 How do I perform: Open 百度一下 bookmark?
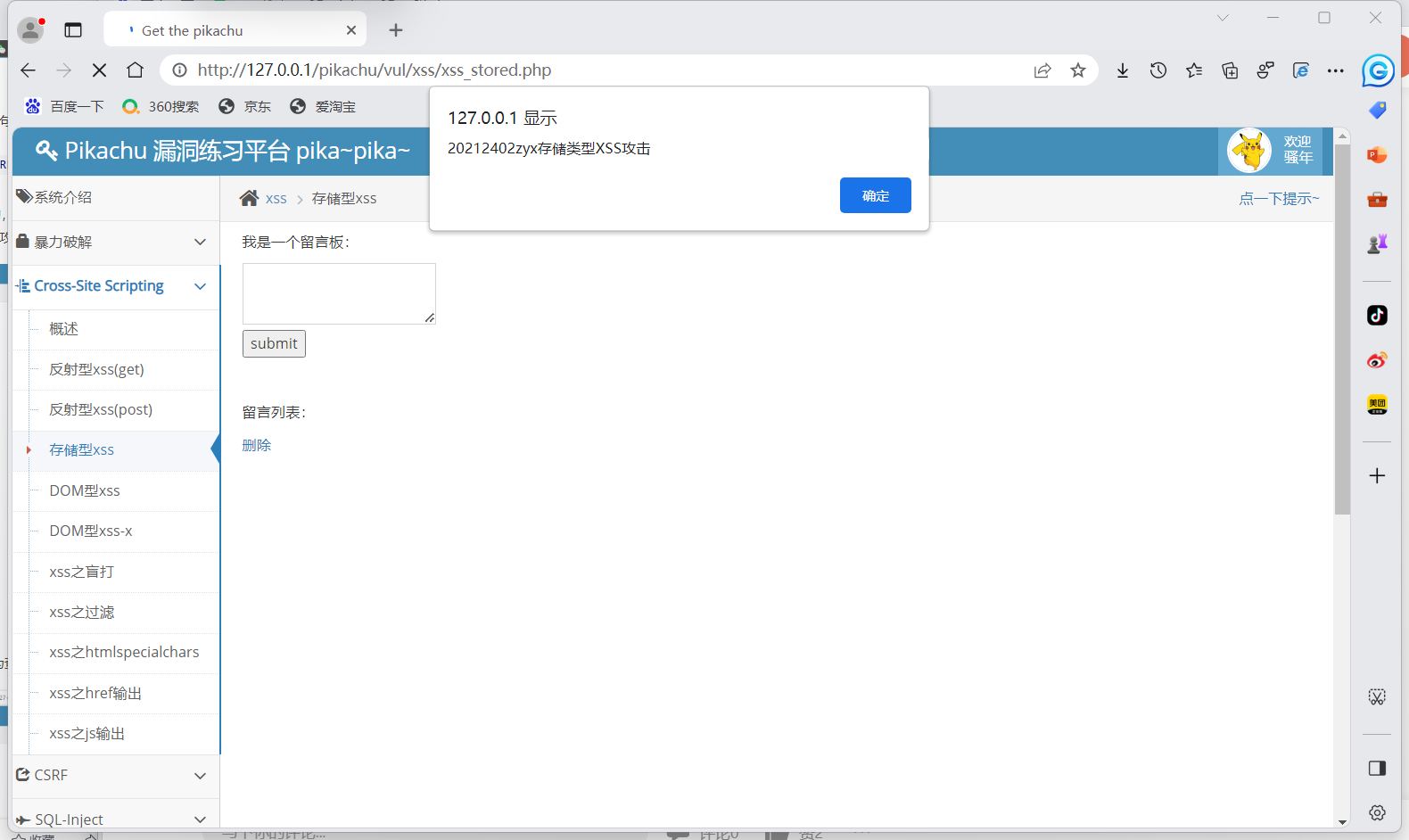[64, 106]
